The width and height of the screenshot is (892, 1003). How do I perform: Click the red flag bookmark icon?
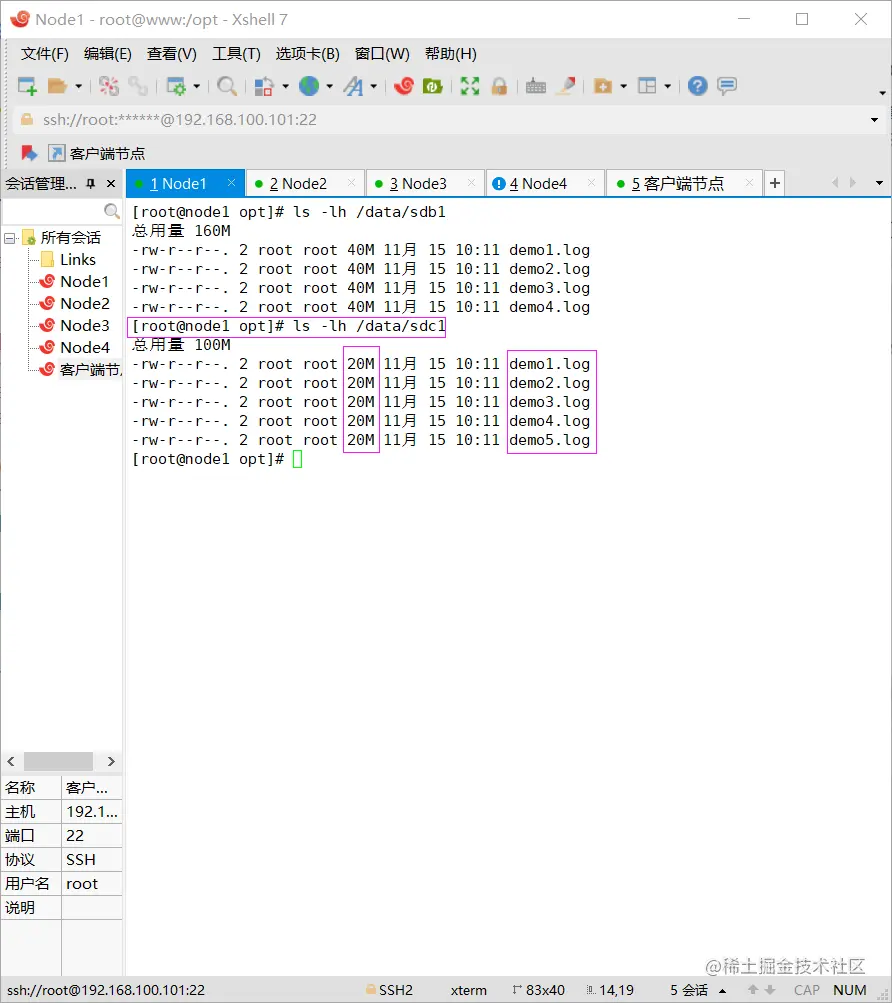29,153
